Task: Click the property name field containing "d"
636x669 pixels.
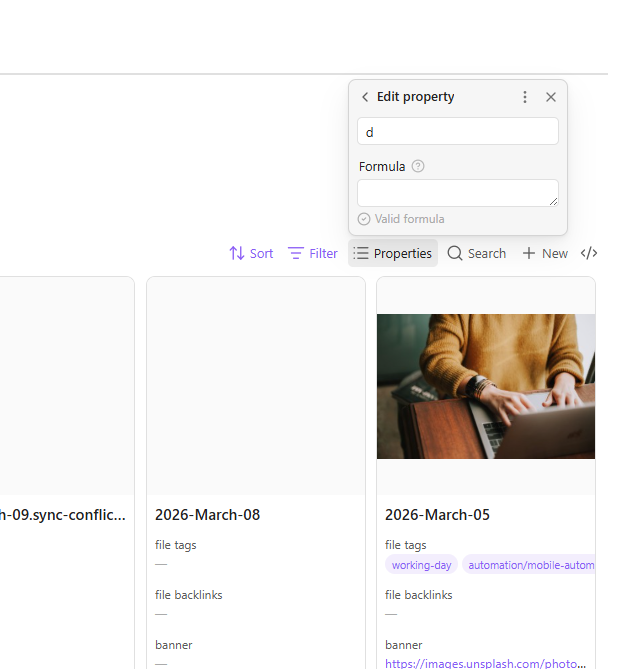Action: (457, 131)
